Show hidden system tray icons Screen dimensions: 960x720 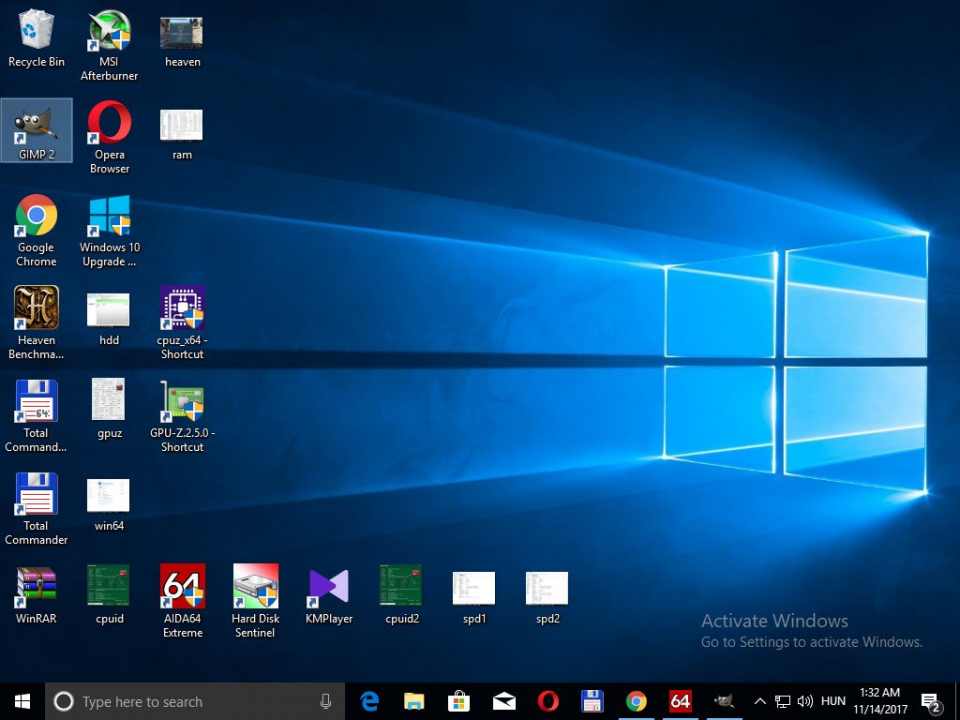(x=760, y=701)
